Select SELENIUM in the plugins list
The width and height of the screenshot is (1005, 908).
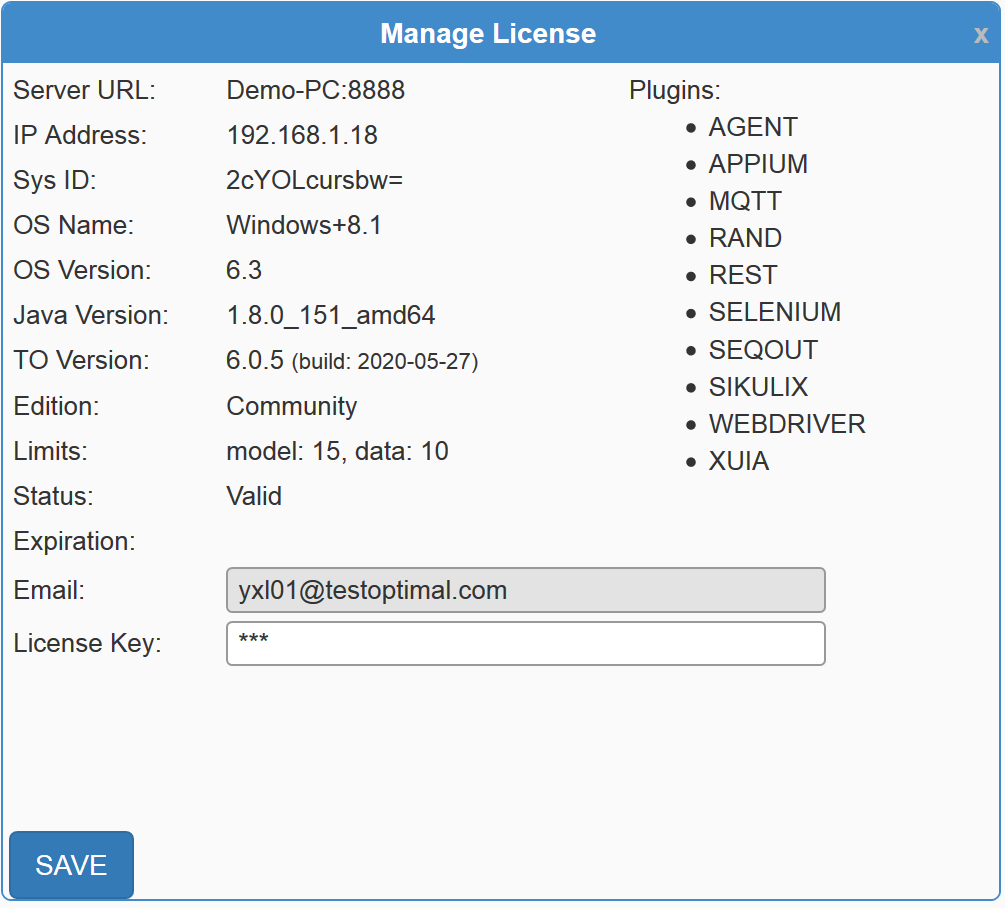774,312
